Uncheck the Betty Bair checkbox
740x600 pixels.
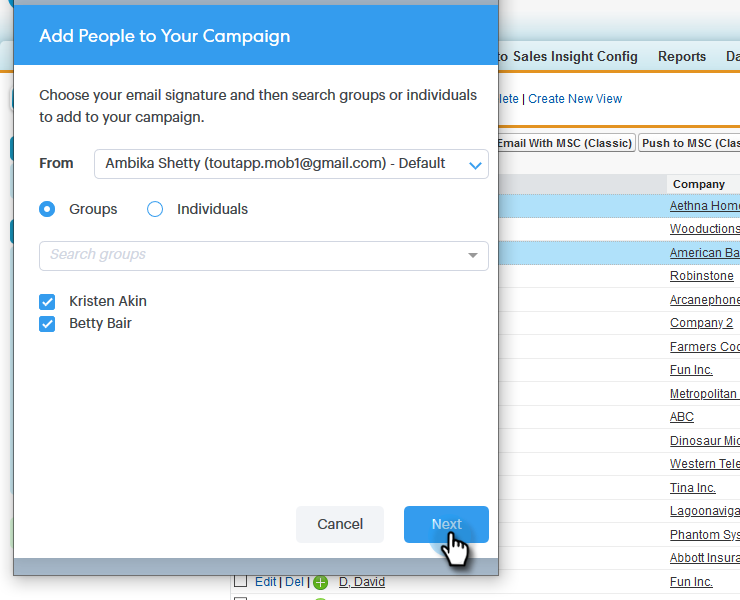pyautogui.click(x=47, y=324)
